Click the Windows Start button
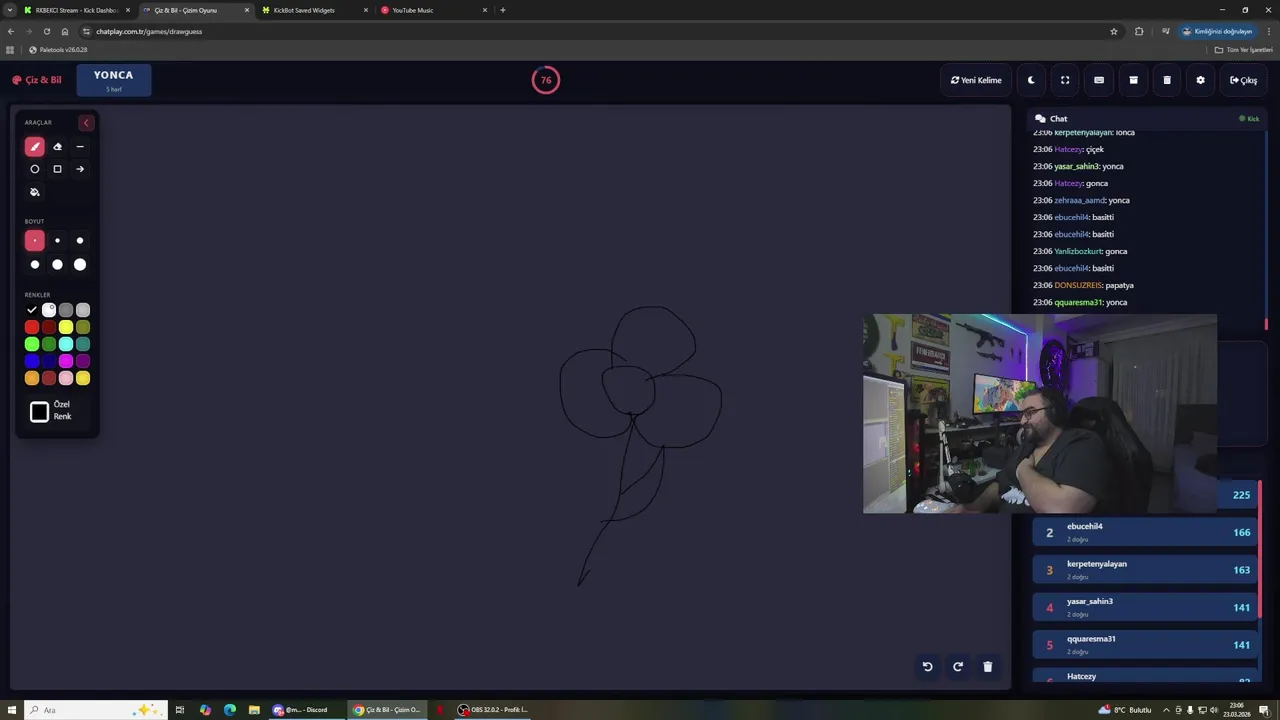This screenshot has height=720, width=1280. (x=9, y=710)
